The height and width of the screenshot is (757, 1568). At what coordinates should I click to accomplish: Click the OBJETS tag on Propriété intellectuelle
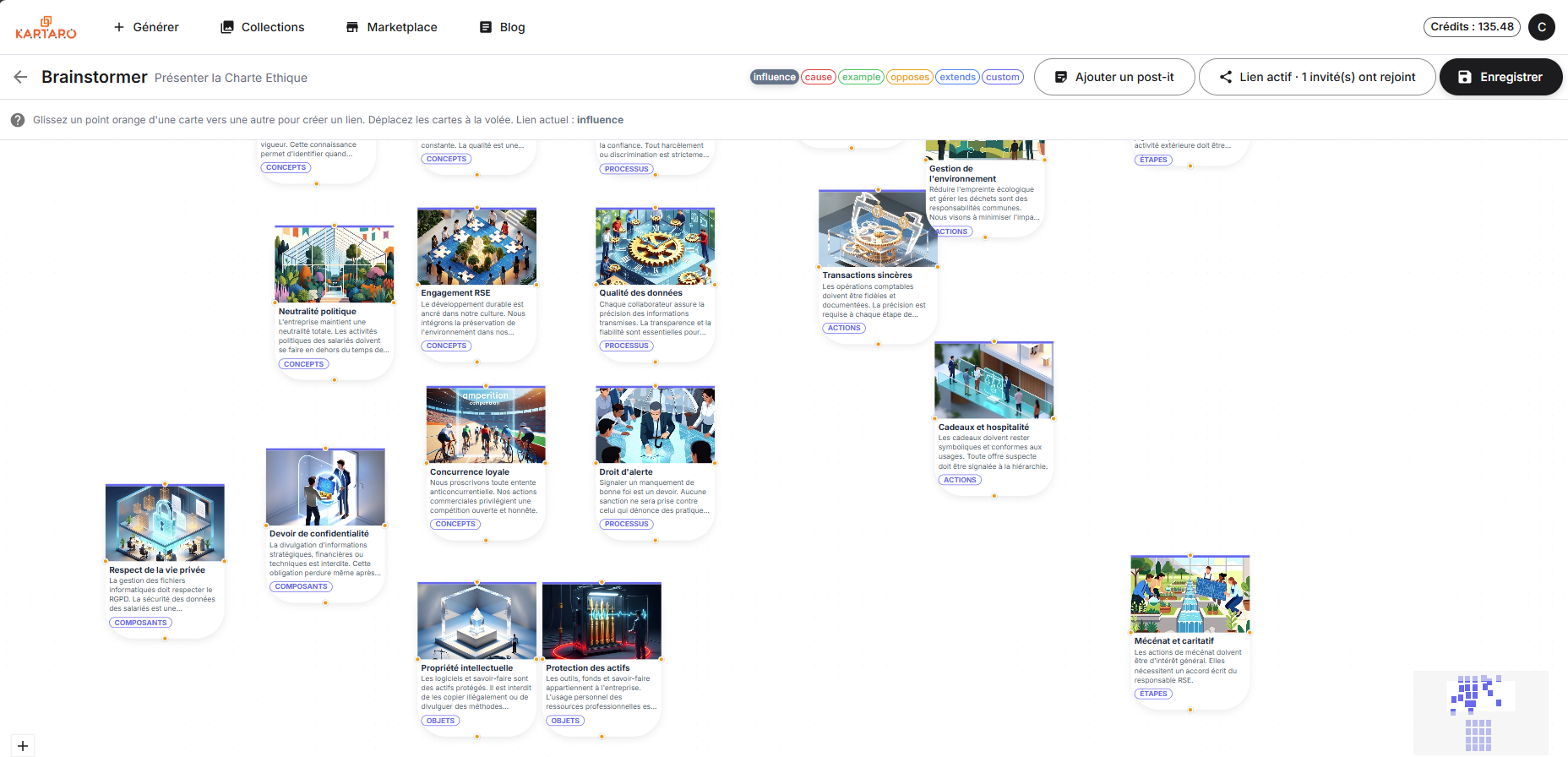pos(441,721)
